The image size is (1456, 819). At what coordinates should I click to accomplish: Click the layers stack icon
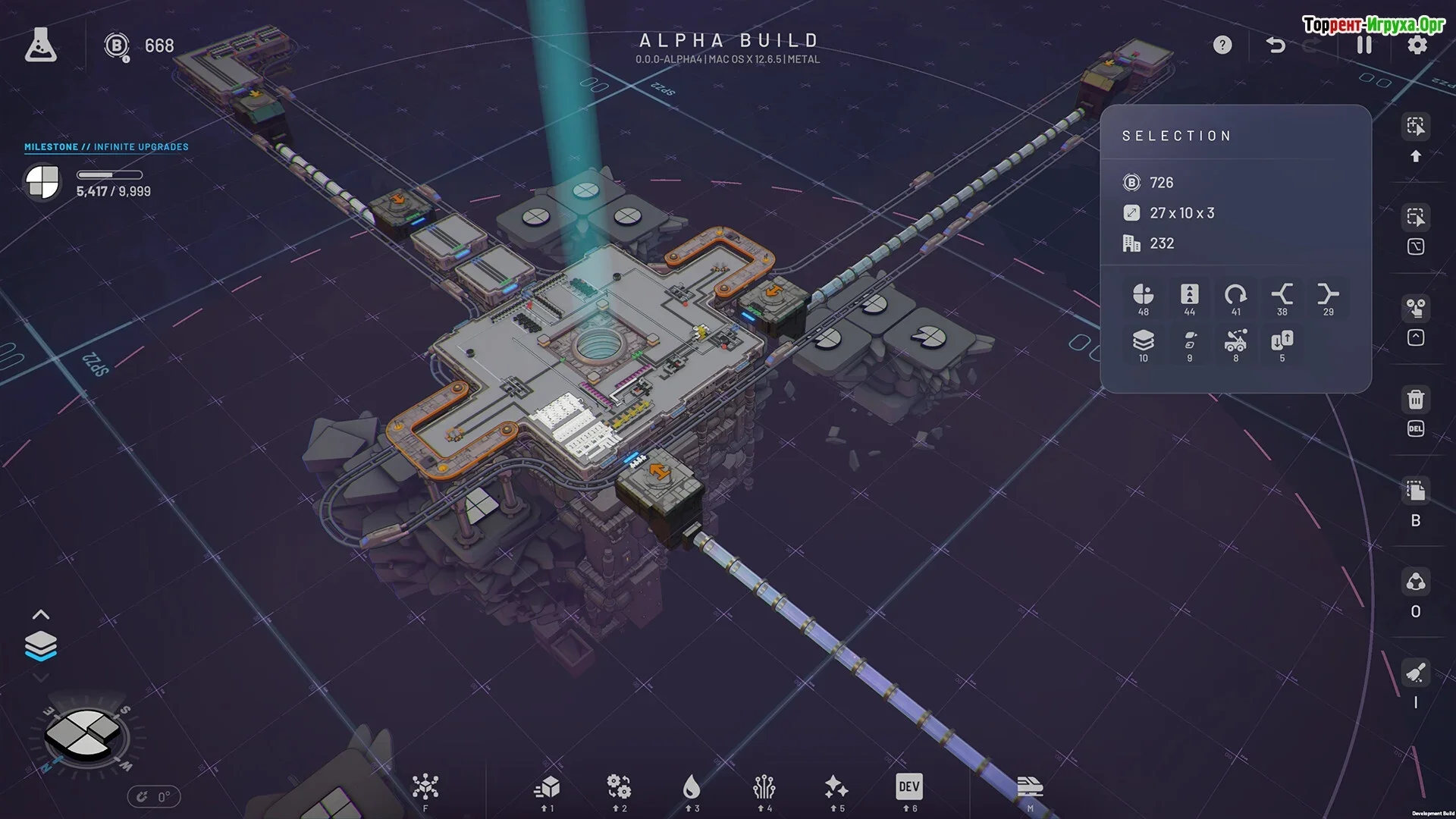point(41,645)
